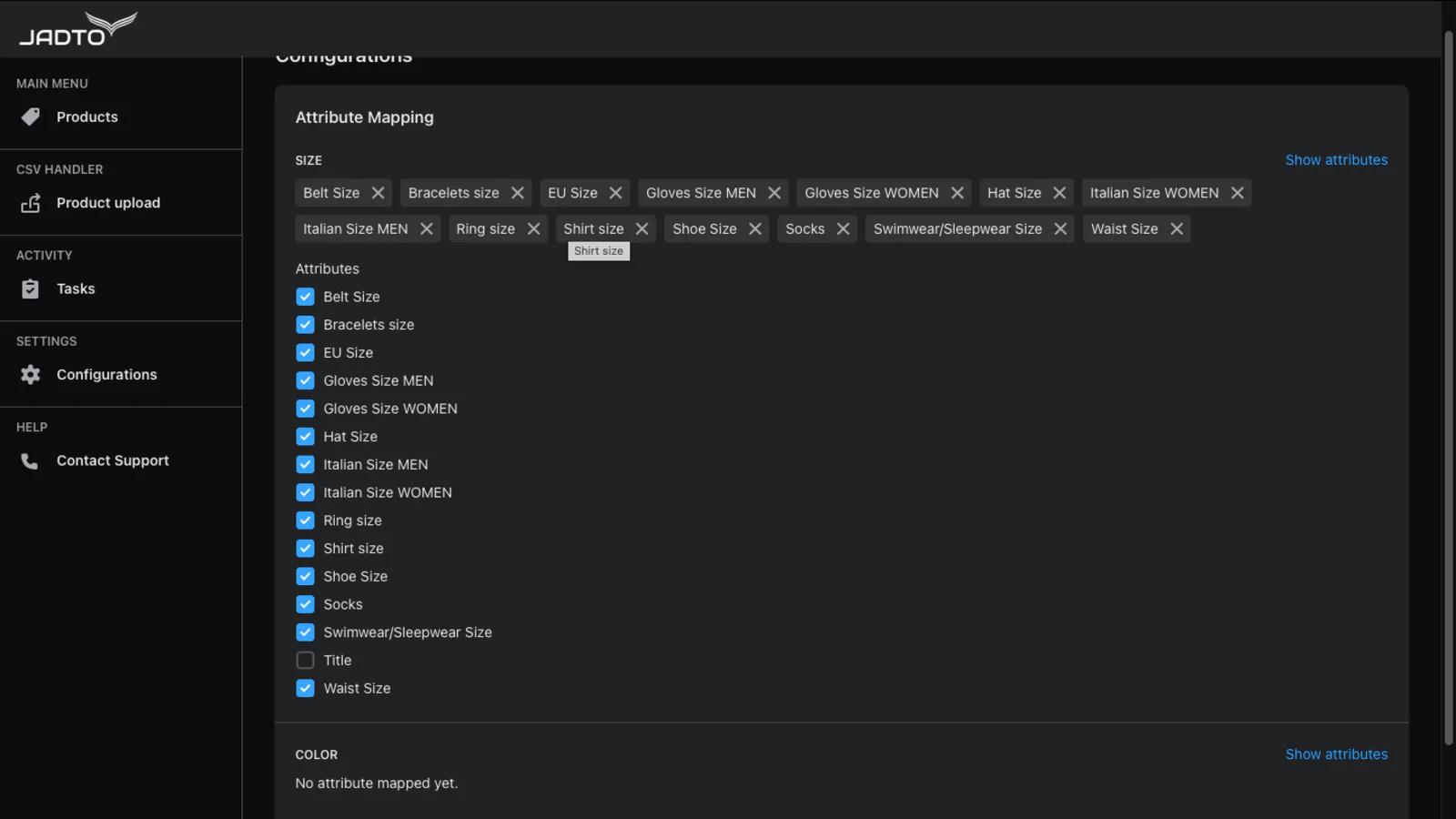Open the Product upload page
Screen dimensions: 1456x819
pyautogui.click(x=108, y=203)
